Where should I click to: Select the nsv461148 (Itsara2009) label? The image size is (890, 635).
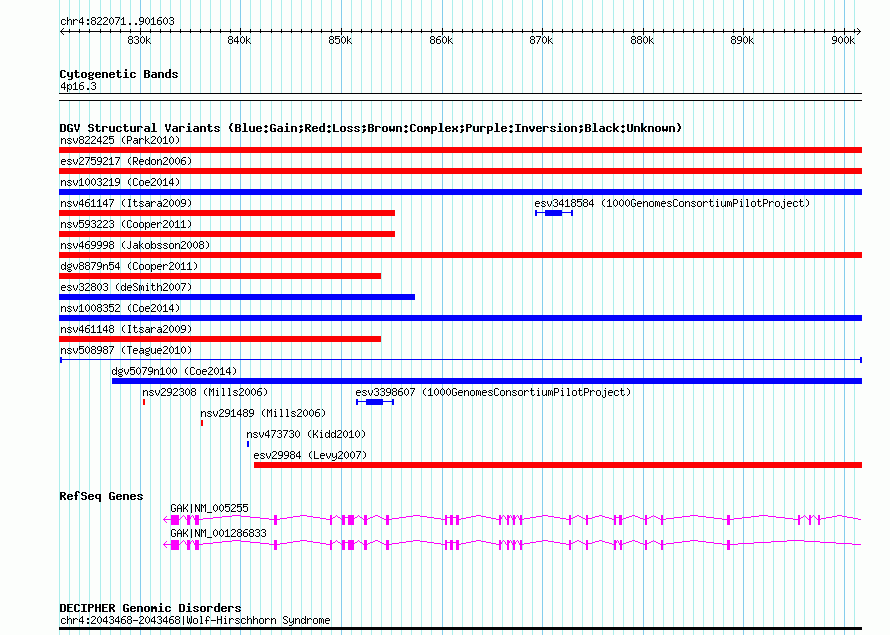[x=126, y=329]
